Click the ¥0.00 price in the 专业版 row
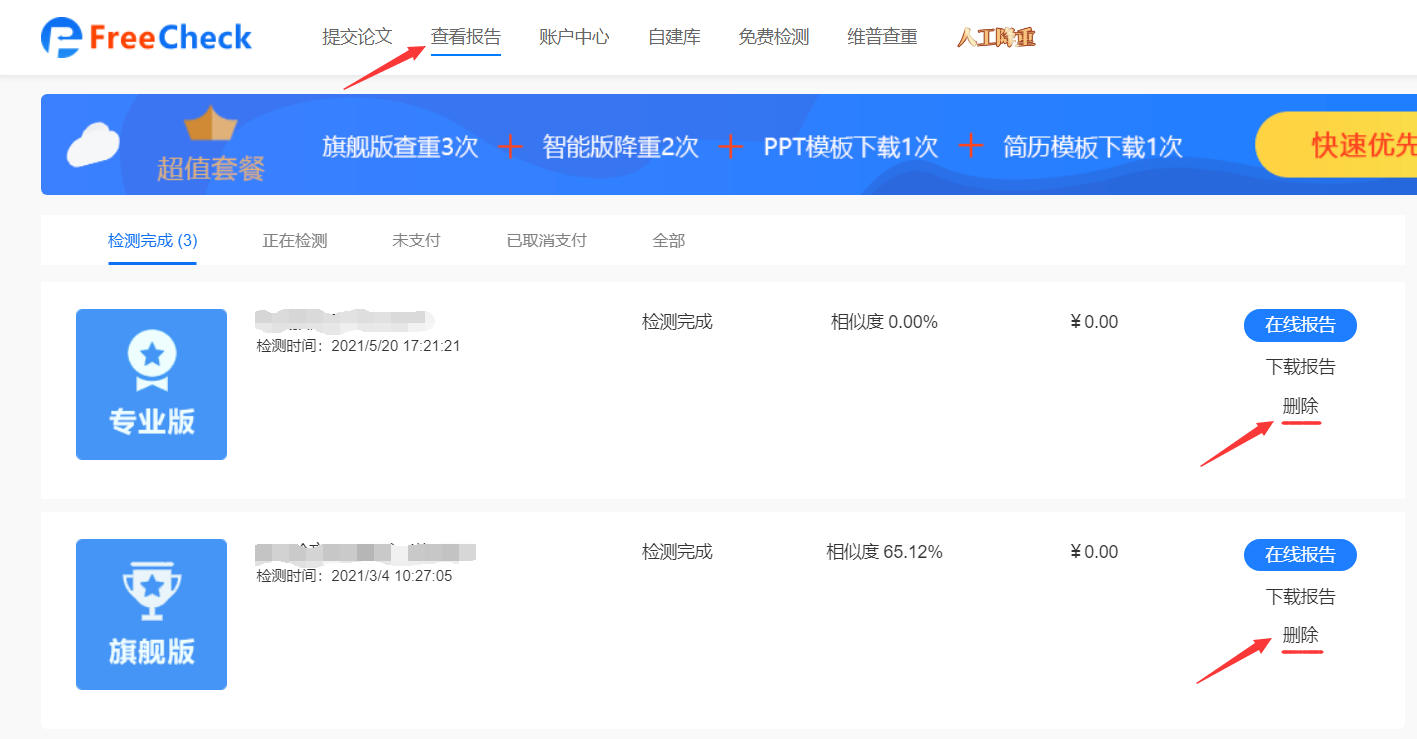 [x=1094, y=322]
